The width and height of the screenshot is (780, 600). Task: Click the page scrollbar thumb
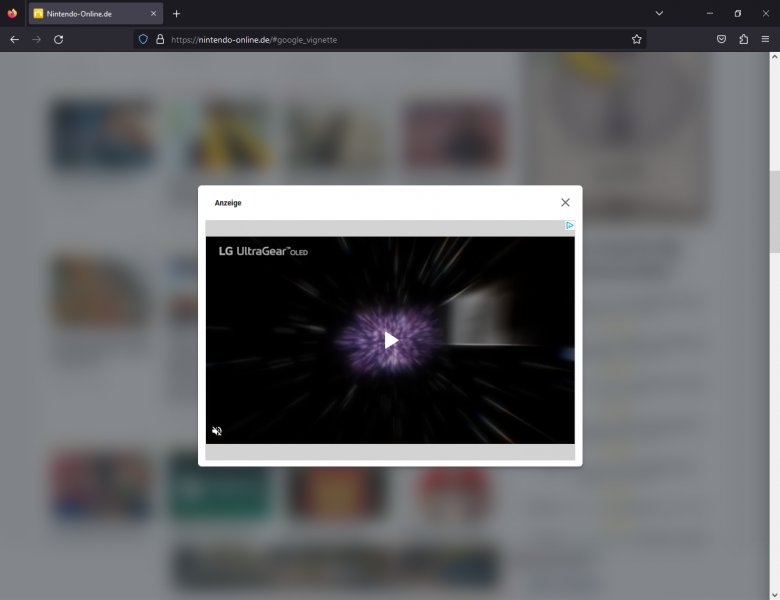(775, 211)
